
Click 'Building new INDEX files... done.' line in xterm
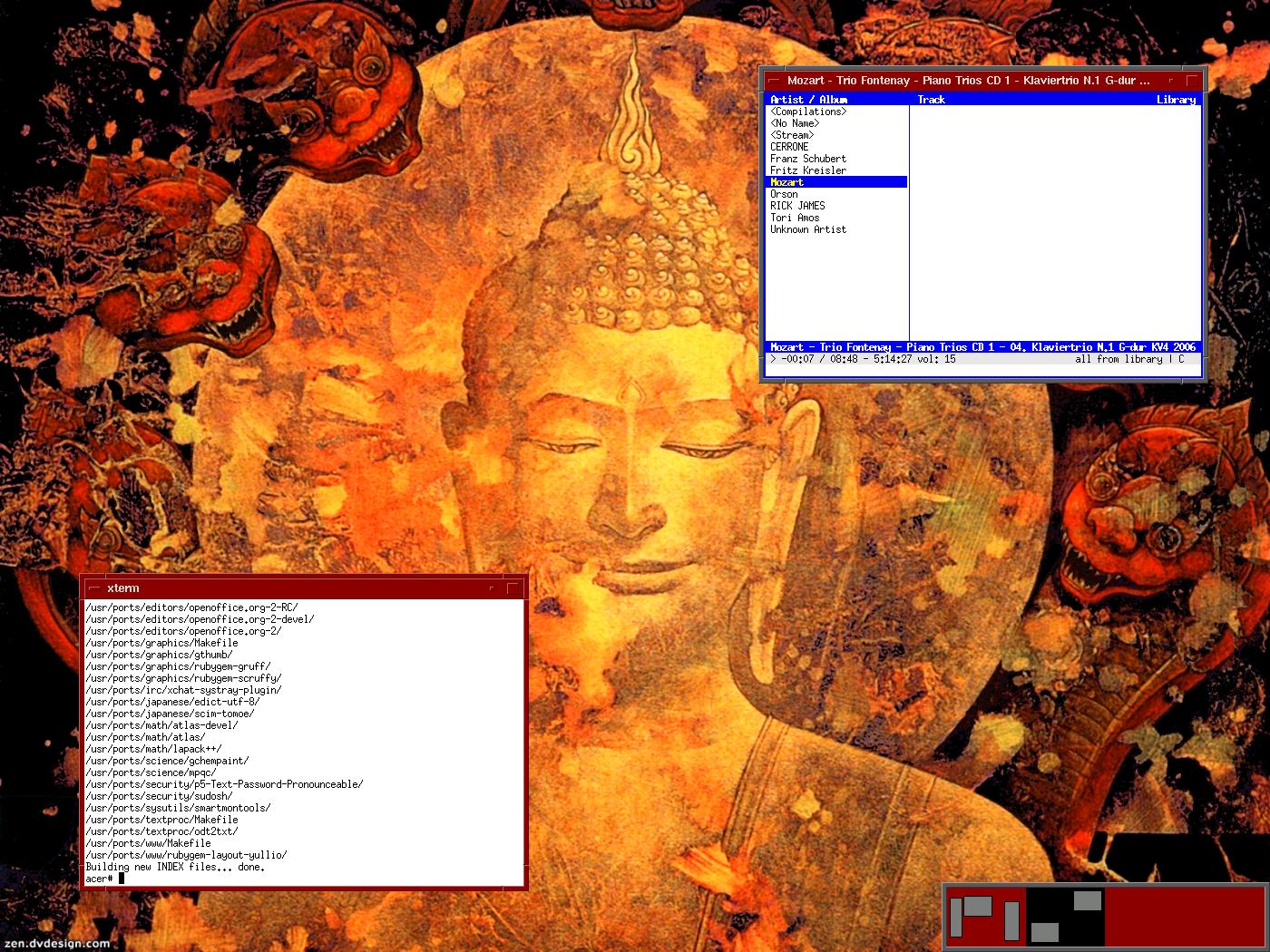click(175, 867)
